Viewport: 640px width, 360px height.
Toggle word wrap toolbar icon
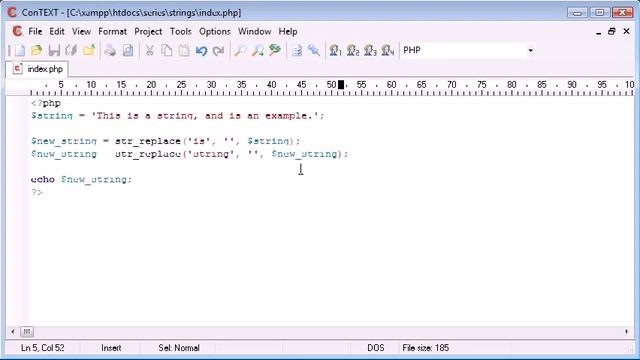tap(297, 51)
